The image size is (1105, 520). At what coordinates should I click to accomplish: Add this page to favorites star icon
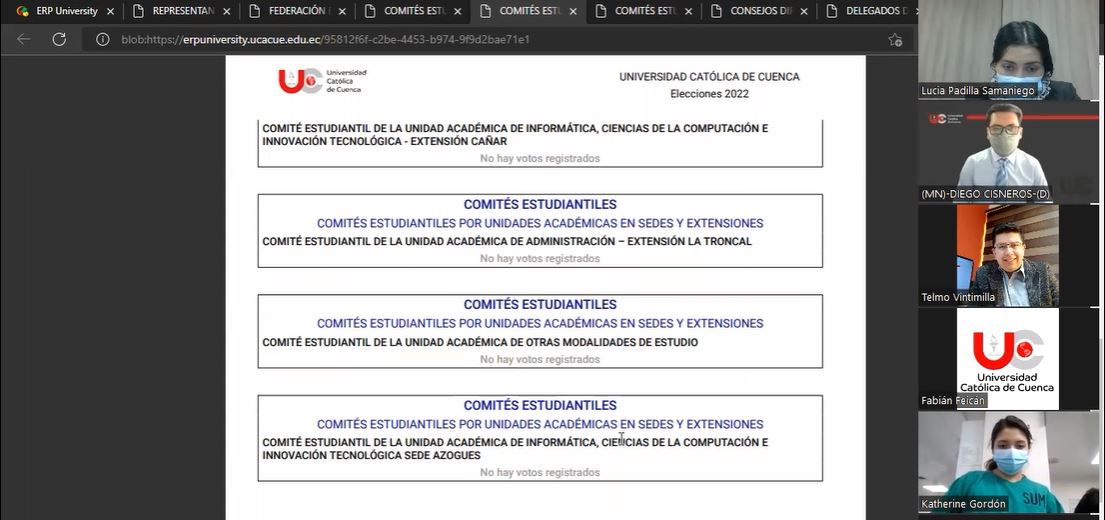[895, 39]
